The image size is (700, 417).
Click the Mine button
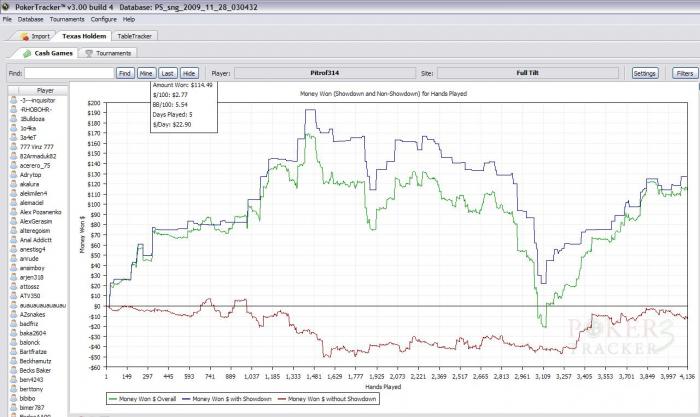[x=146, y=73]
